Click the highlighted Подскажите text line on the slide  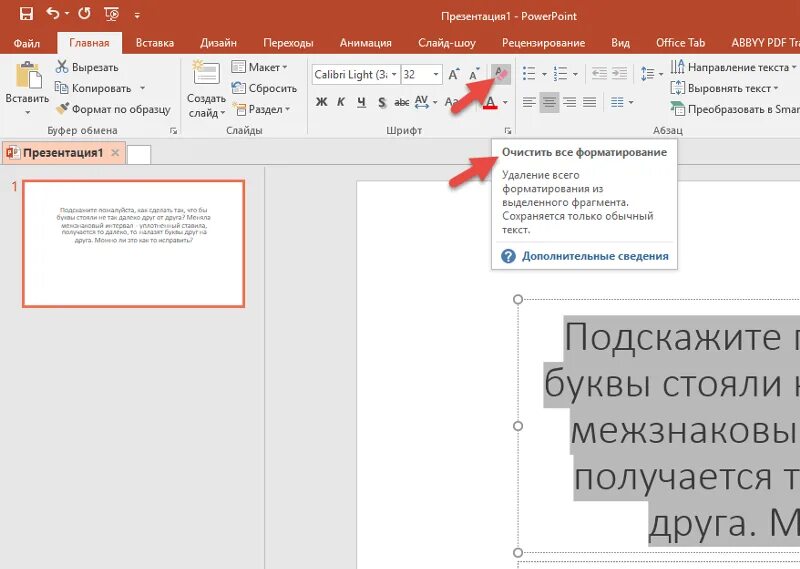pyautogui.click(x=682, y=337)
